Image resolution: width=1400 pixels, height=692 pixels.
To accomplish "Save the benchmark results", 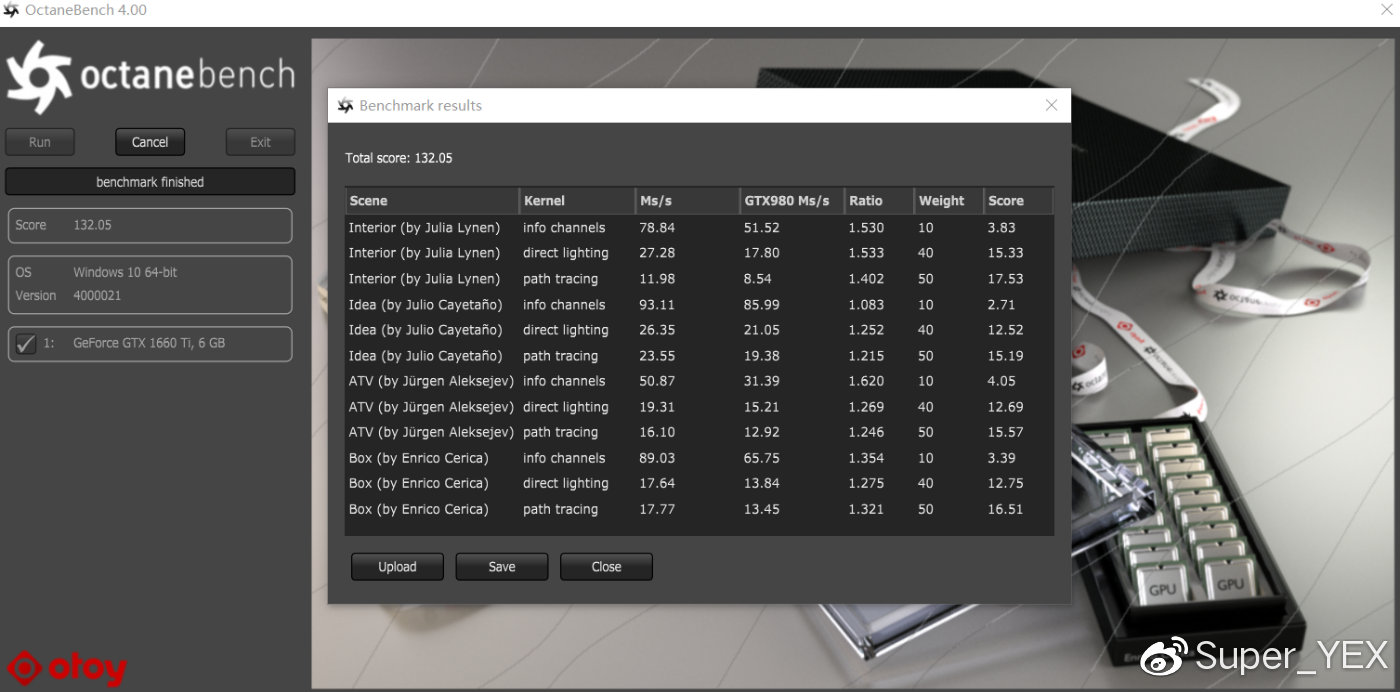I will pyautogui.click(x=502, y=567).
